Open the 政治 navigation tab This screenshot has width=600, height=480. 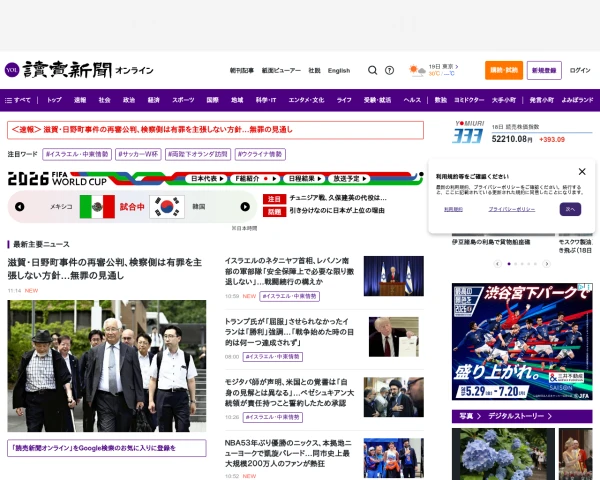coord(129,100)
